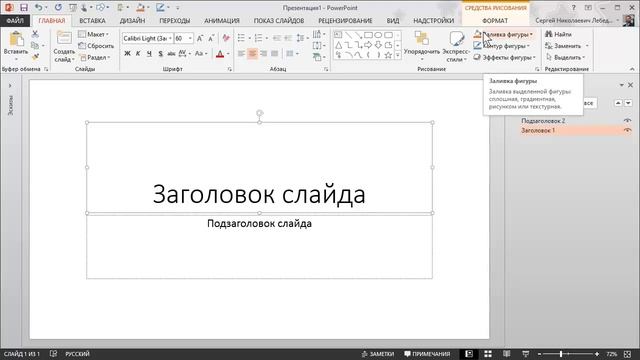Toggle strikethrough (abc) formatting
The width and height of the screenshot is (640, 360).
[x=171, y=53]
